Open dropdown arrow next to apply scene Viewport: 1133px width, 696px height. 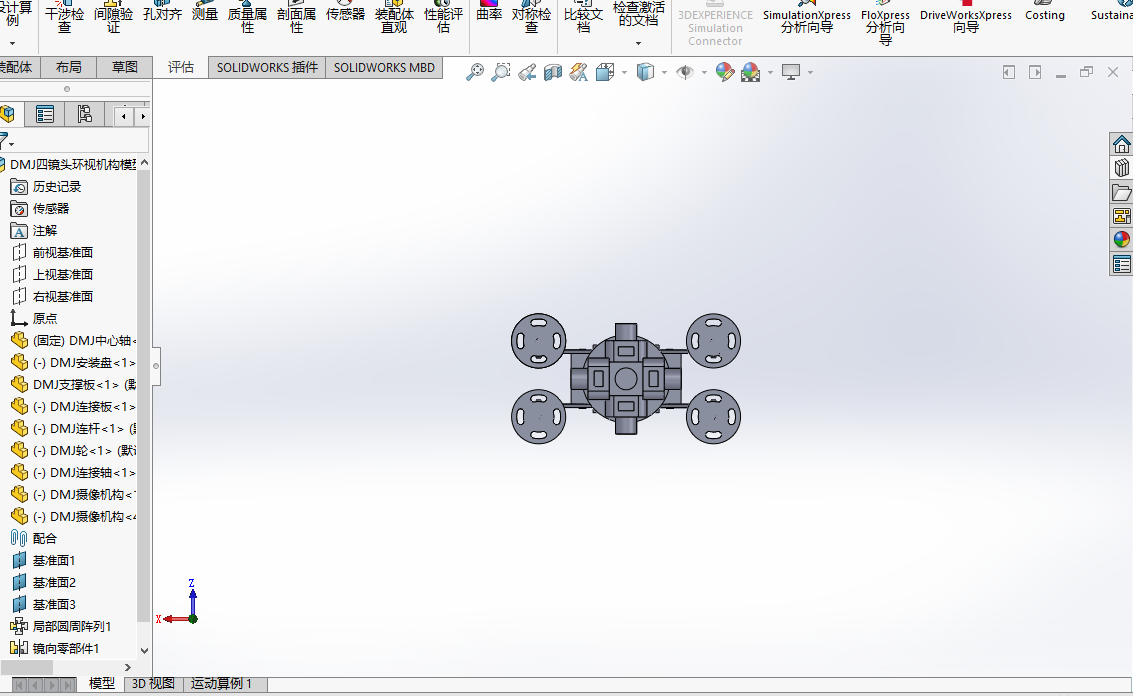click(770, 72)
